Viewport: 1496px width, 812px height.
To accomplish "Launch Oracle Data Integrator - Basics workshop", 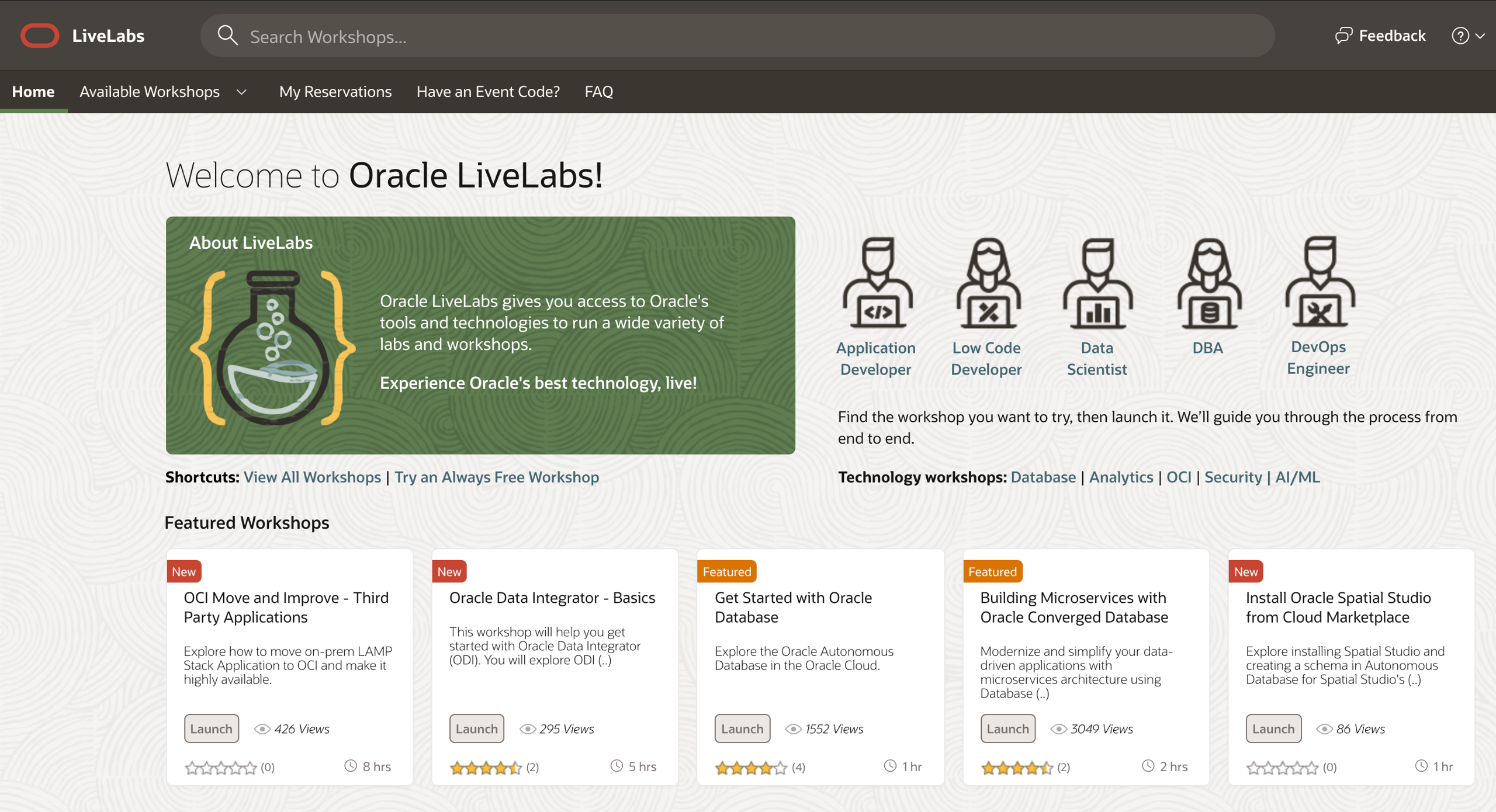I will tap(477, 728).
